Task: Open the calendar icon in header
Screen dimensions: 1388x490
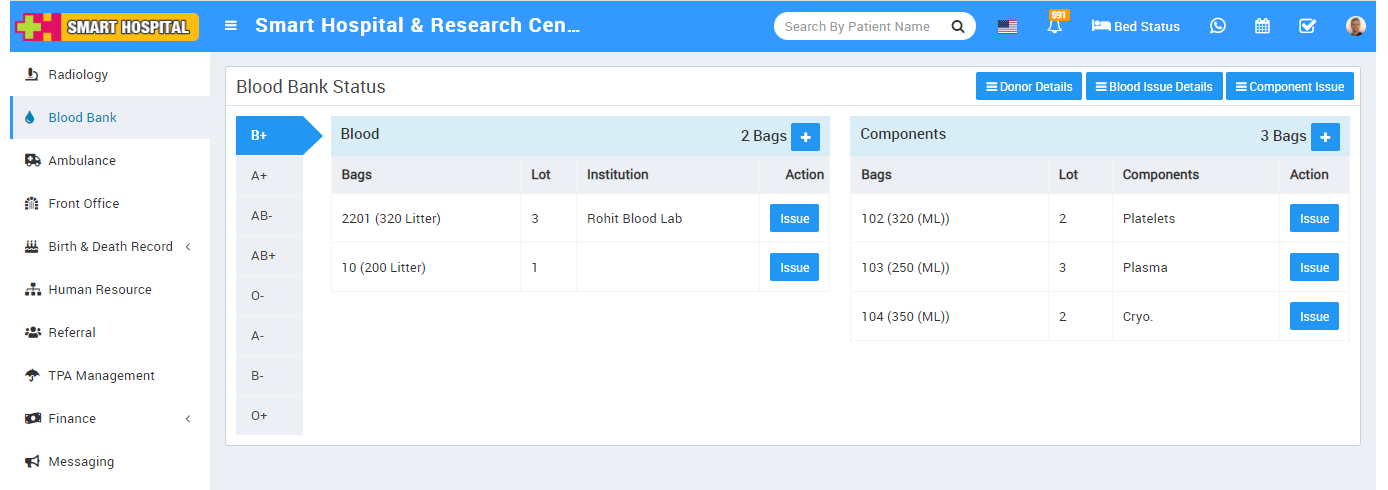Action: (x=1262, y=27)
